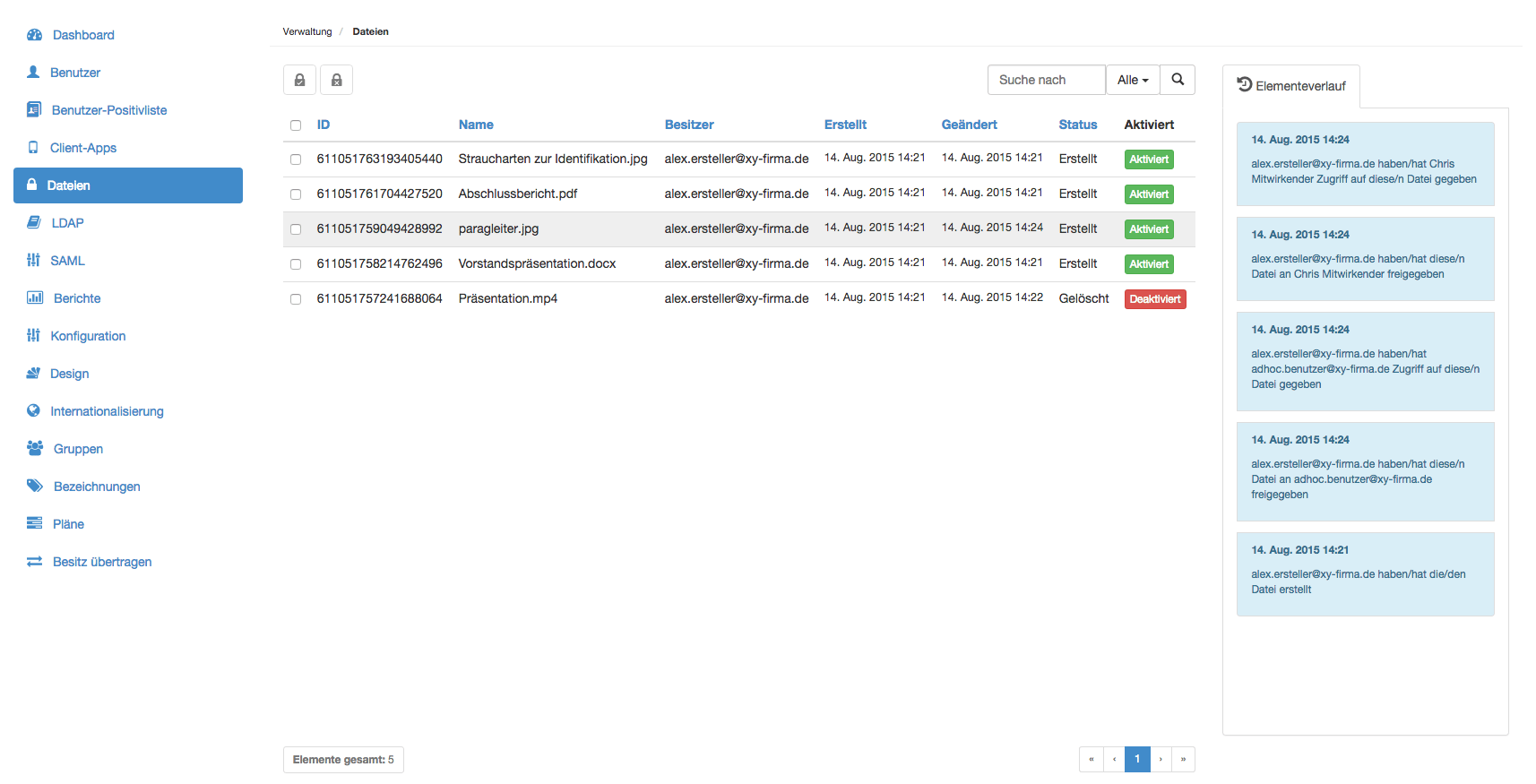Viewport: 1536px width, 784px height.
Task: Click the lock-with-checkmark activate button
Action: [x=300, y=80]
